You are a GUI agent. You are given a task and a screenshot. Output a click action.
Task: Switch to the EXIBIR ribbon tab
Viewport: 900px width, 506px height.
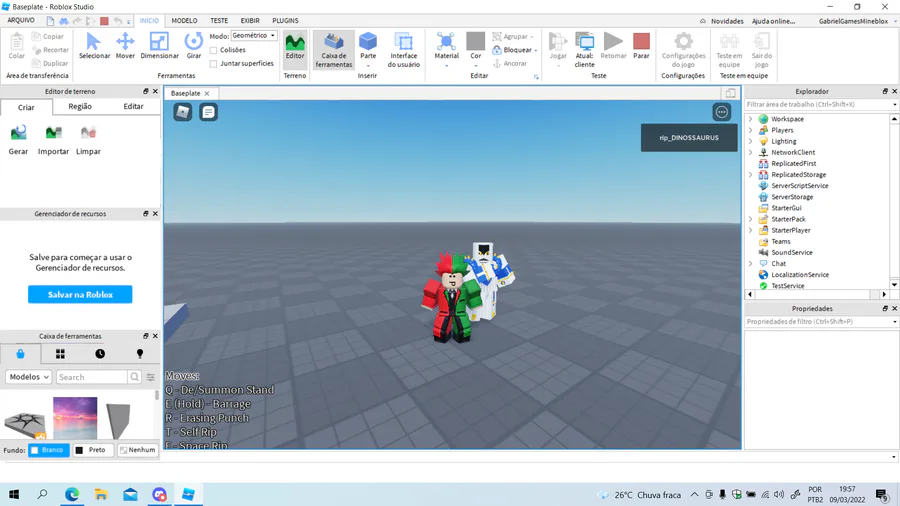coord(250,21)
